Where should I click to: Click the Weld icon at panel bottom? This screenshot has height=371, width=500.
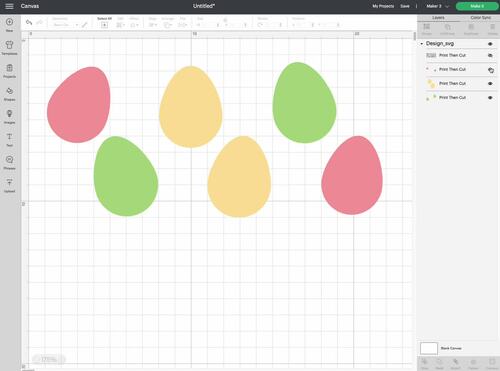[x=440, y=362]
